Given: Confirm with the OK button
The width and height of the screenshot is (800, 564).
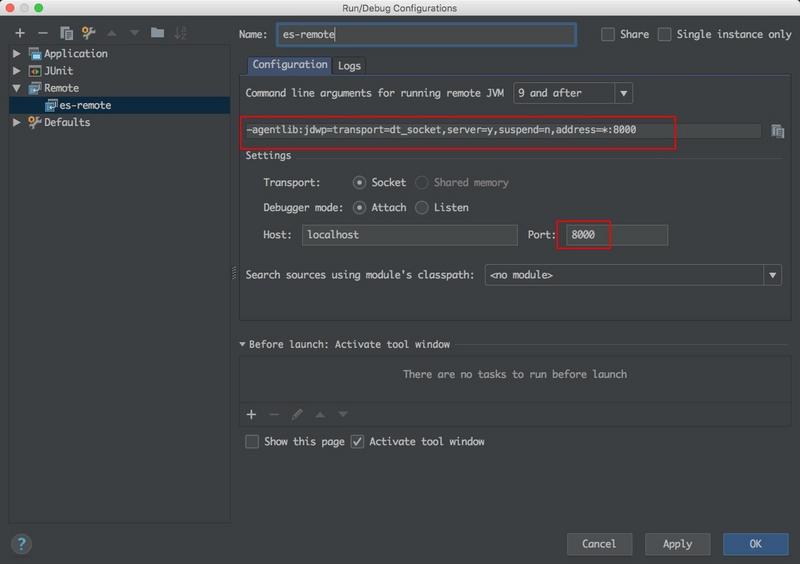Looking at the screenshot, I should click(x=756, y=544).
